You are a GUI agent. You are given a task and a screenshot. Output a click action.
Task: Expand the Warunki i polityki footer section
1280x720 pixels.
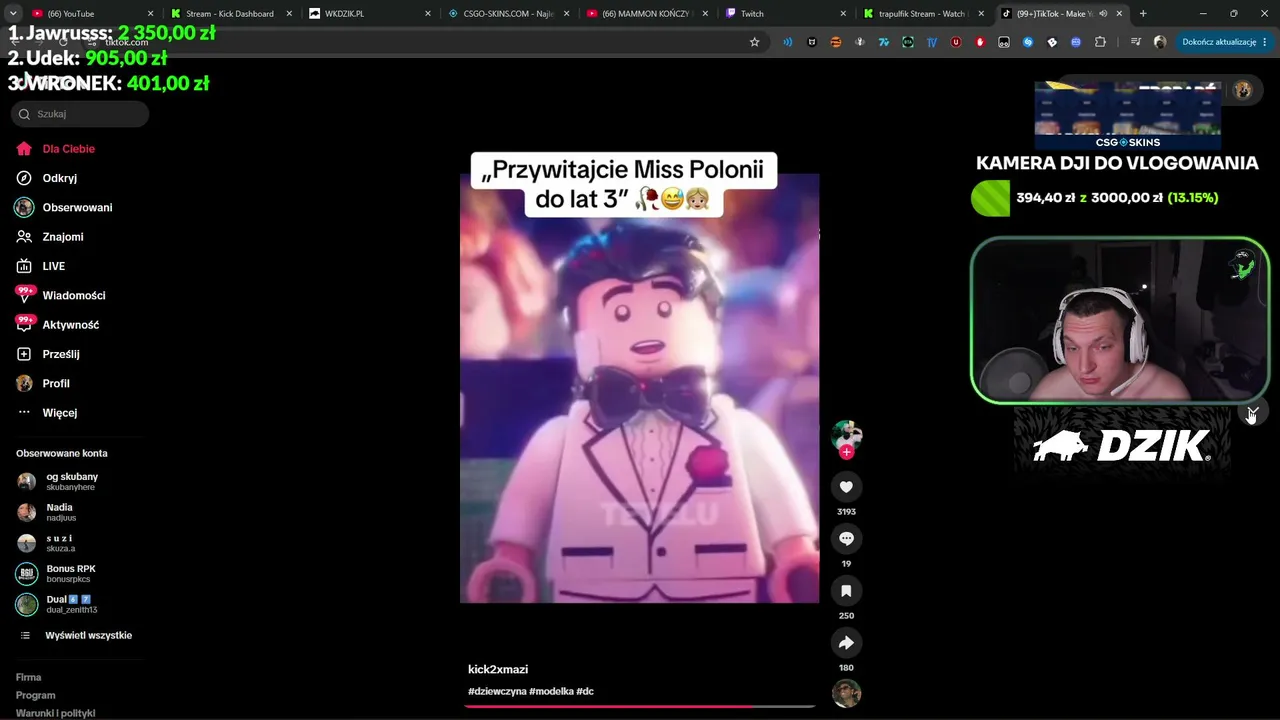click(x=55, y=713)
